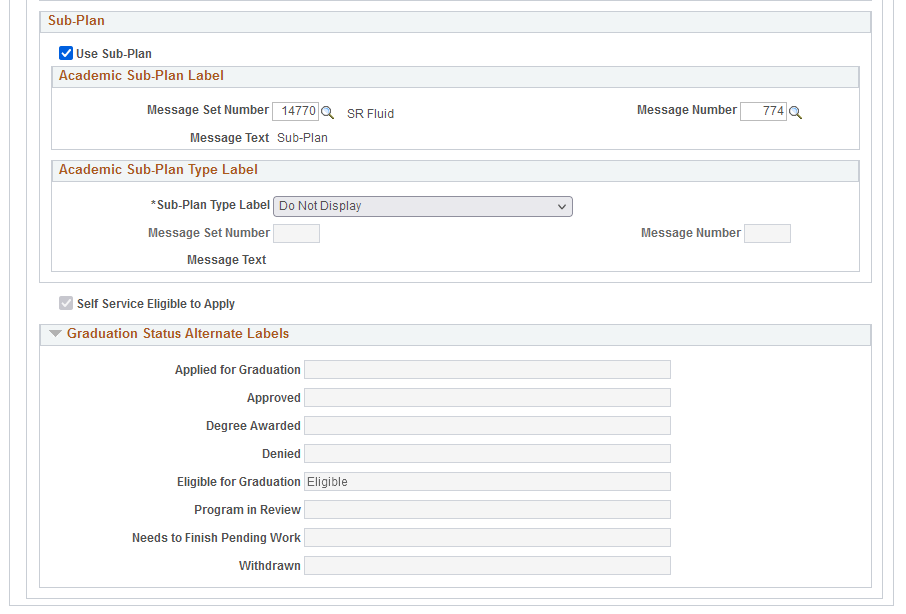Click the Denied label field

click(x=488, y=453)
